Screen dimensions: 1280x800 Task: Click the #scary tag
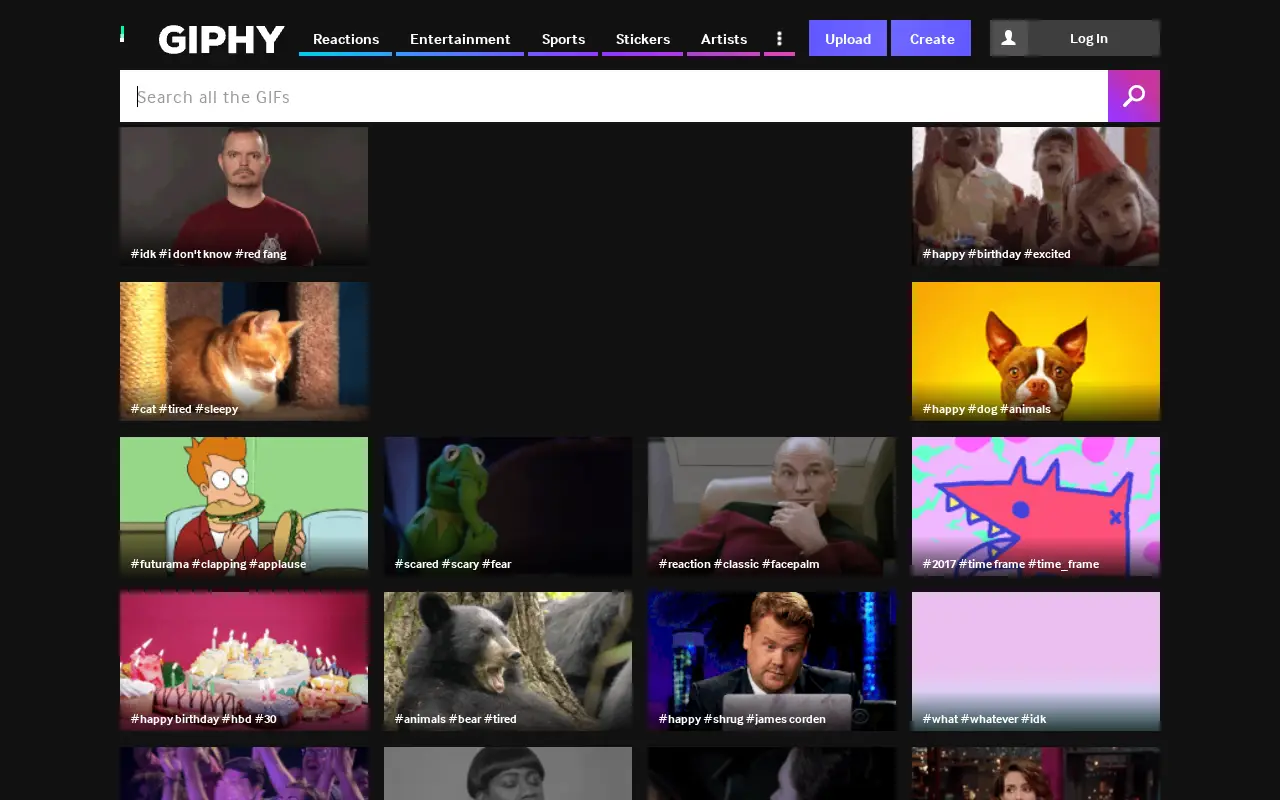click(460, 564)
